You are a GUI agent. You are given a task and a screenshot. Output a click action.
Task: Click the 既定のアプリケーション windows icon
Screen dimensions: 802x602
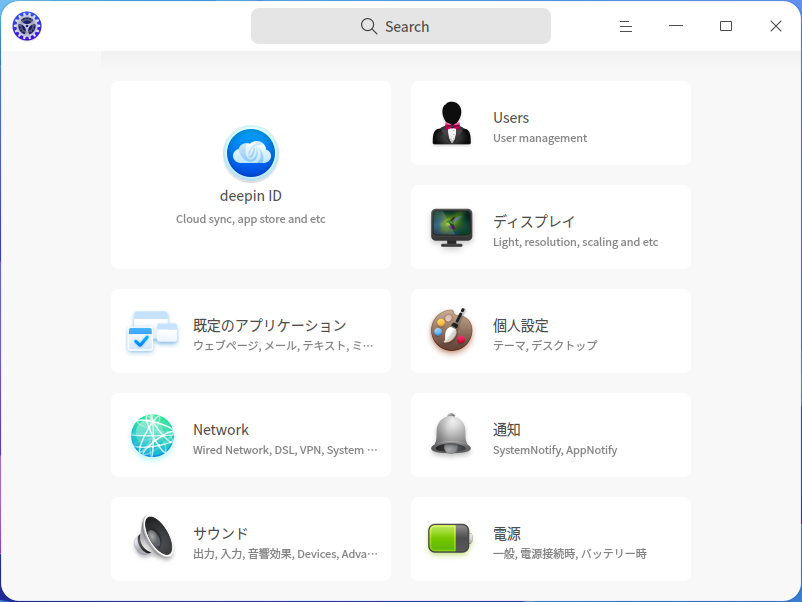152,331
